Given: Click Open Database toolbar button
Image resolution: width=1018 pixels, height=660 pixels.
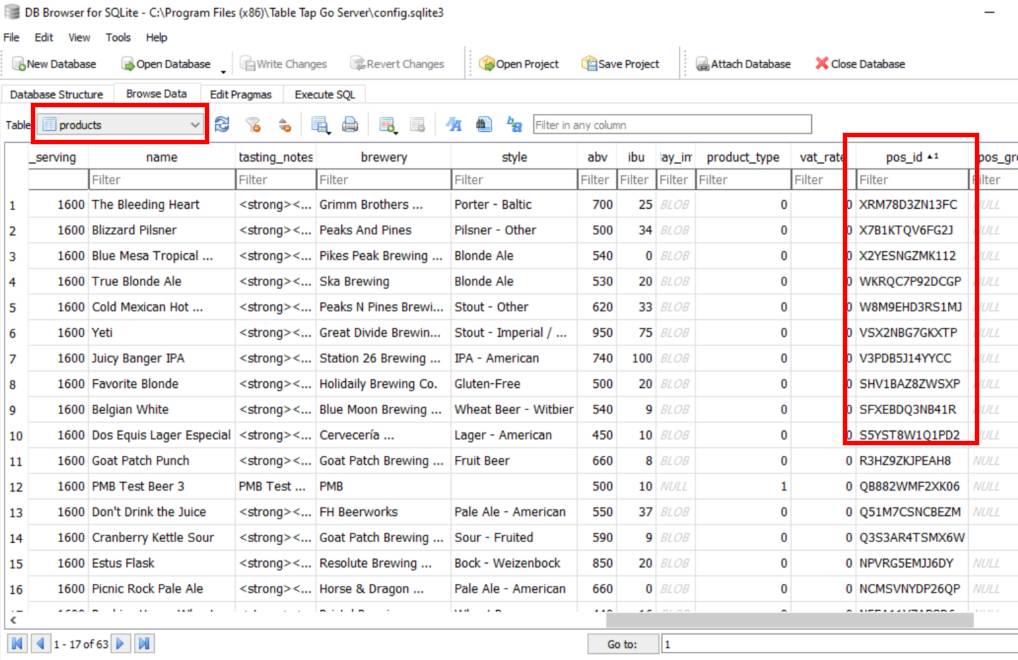Looking at the screenshot, I should [x=166, y=64].
